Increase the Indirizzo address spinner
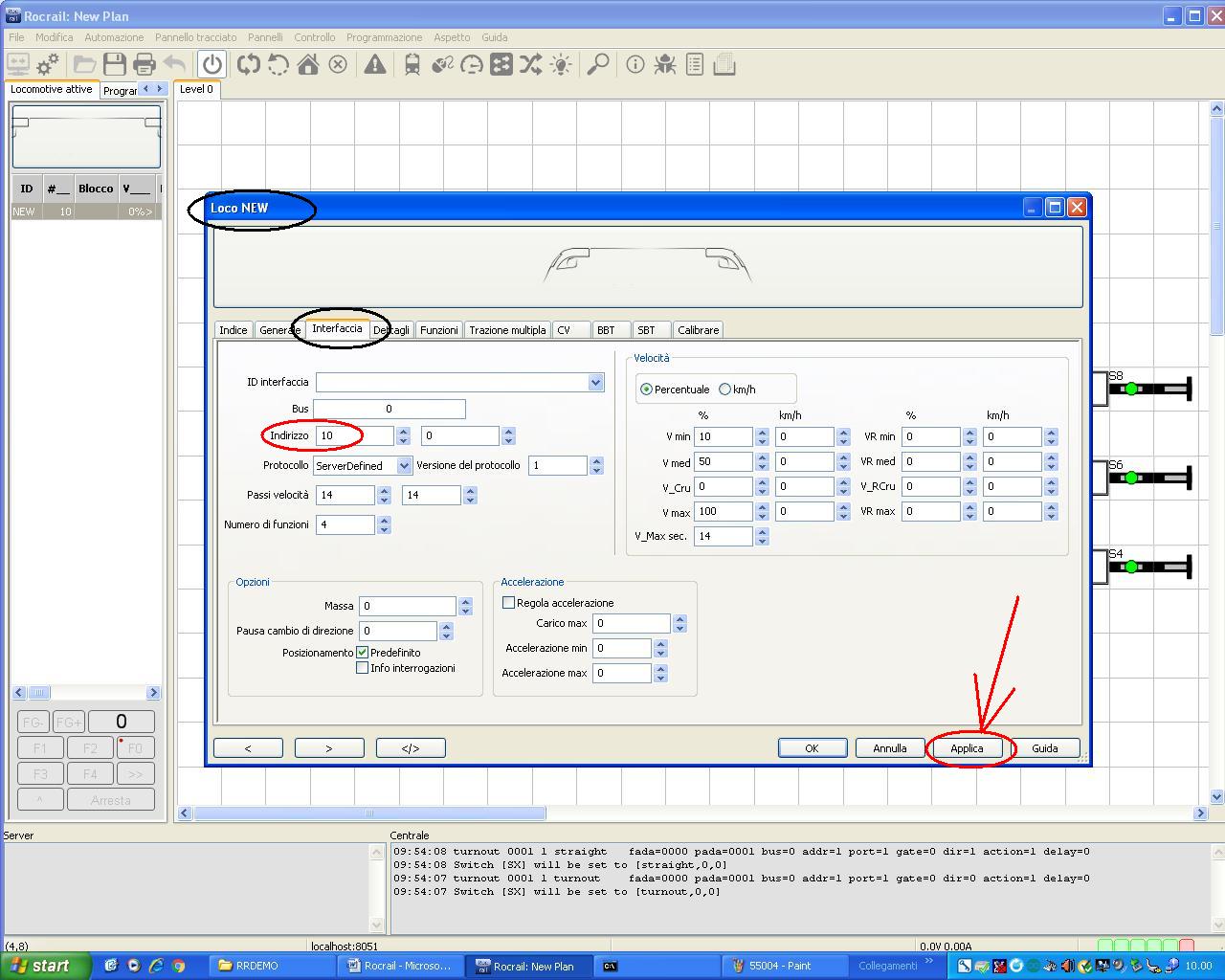 coord(403,431)
